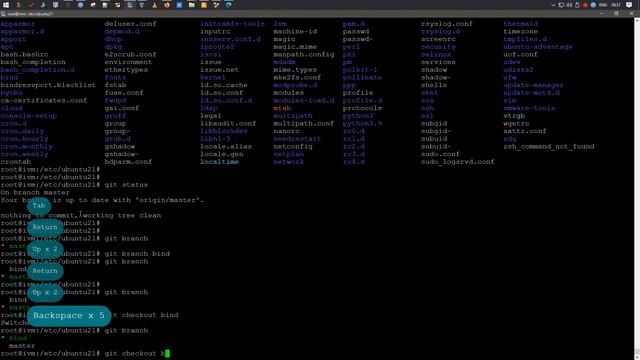Click 'timezone' file name
The height and width of the screenshot is (360, 640).
click(520, 31)
